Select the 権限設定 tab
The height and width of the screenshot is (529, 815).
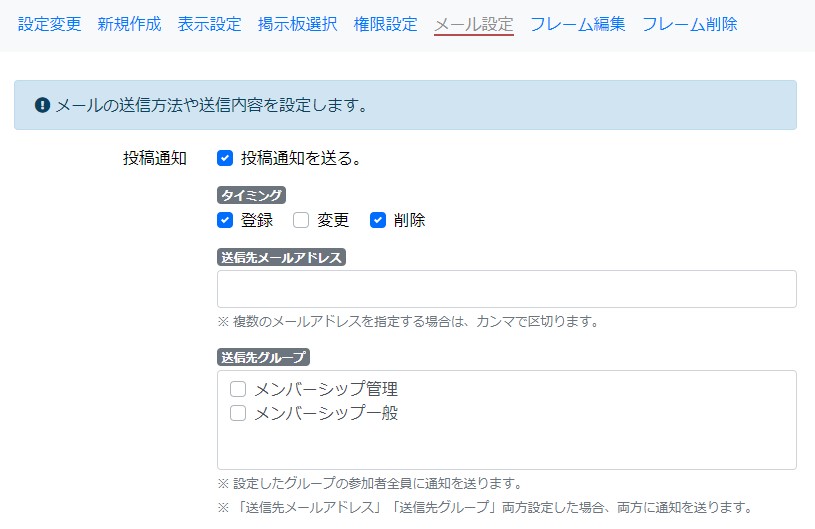click(x=385, y=24)
